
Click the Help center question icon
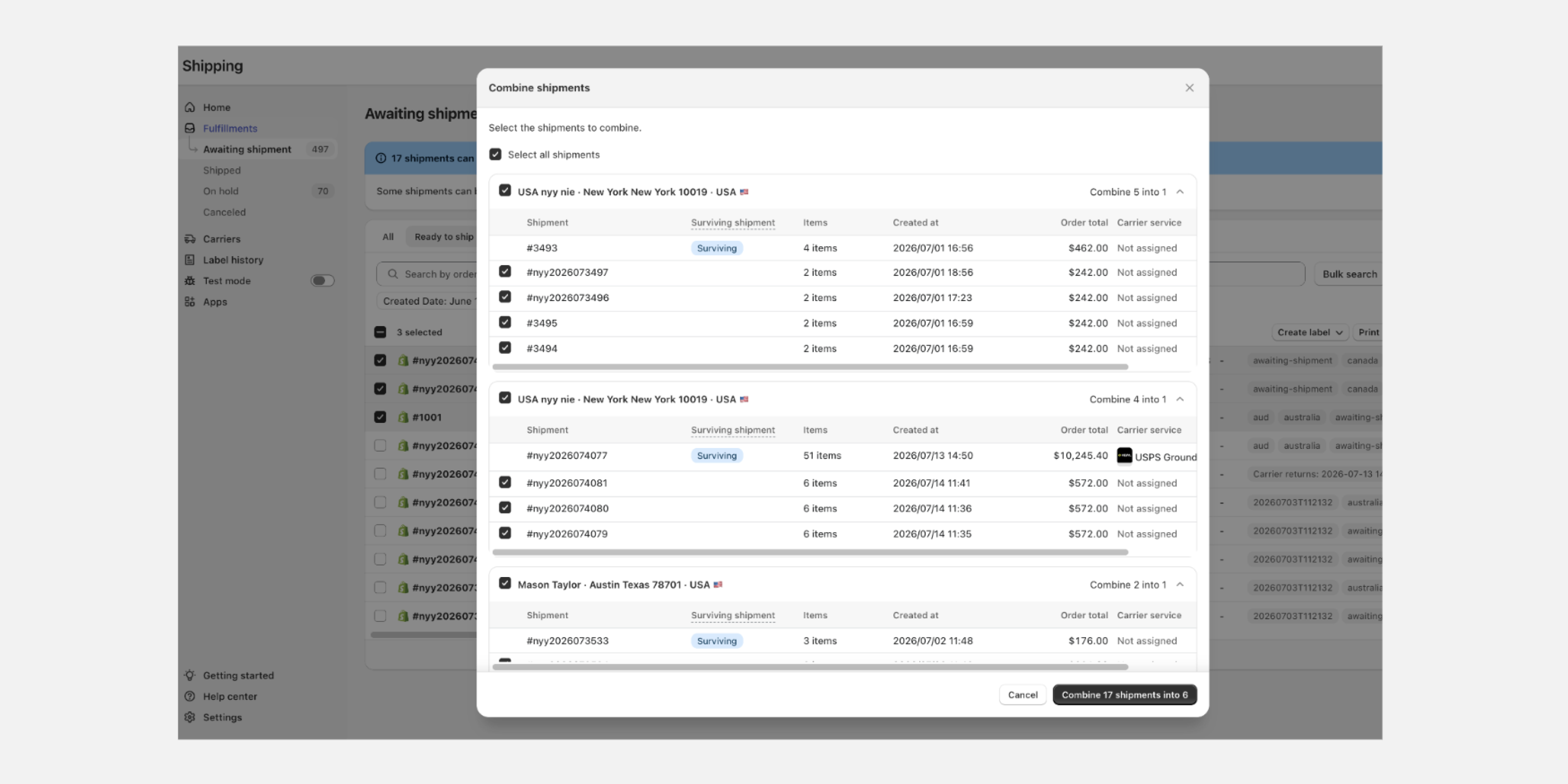[190, 696]
